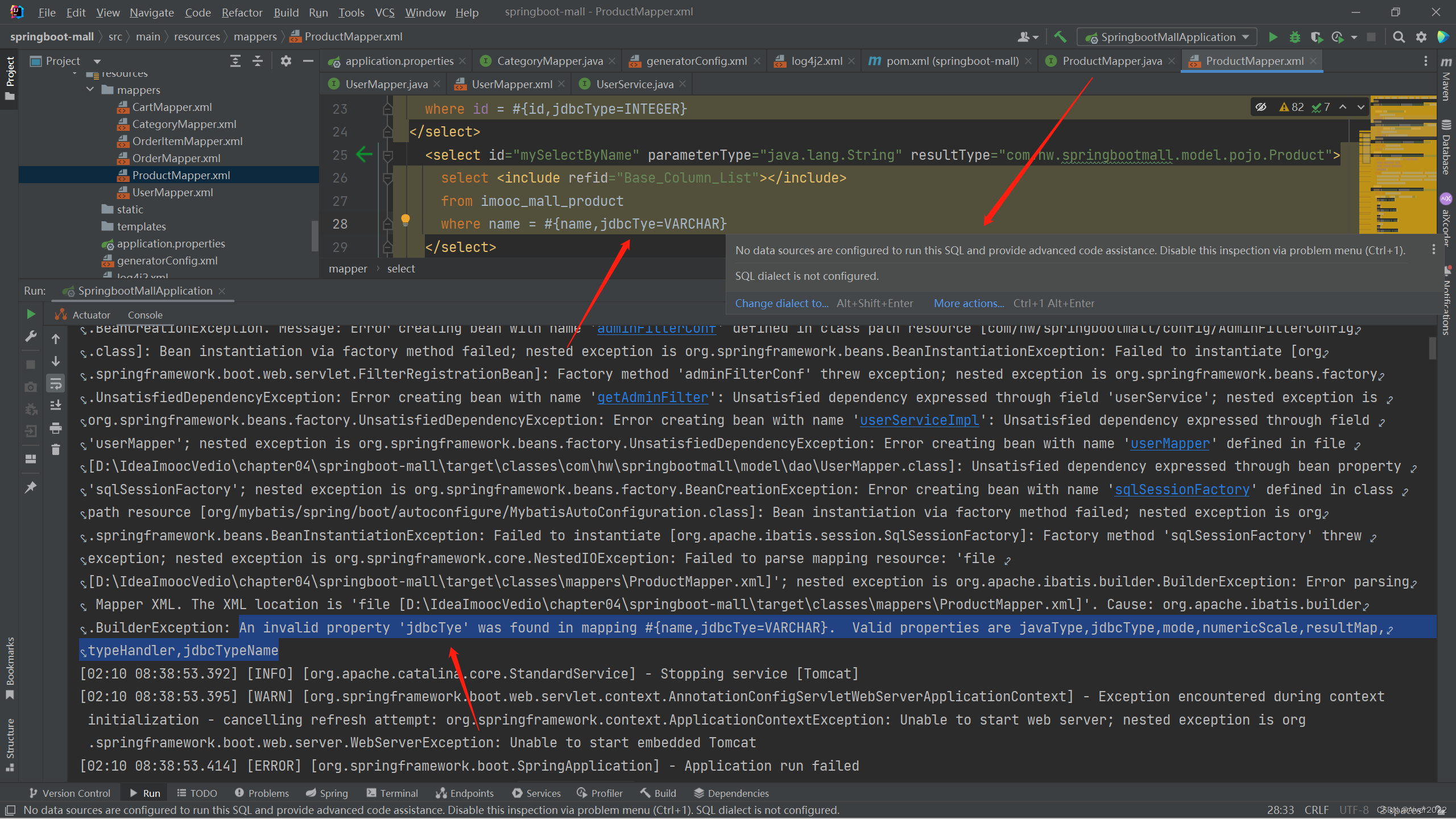This screenshot has width=1456, height=819.
Task: Click the print console output icon
Action: coord(56,428)
